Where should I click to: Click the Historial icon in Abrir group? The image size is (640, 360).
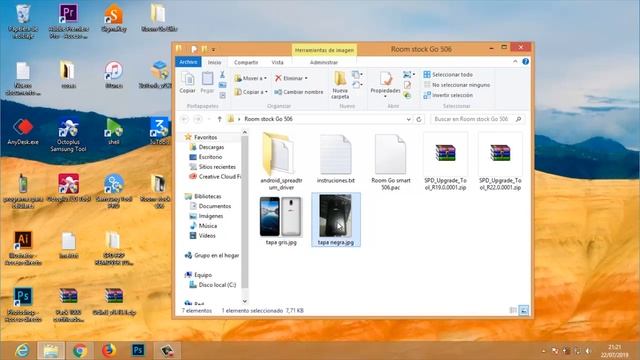(x=407, y=96)
